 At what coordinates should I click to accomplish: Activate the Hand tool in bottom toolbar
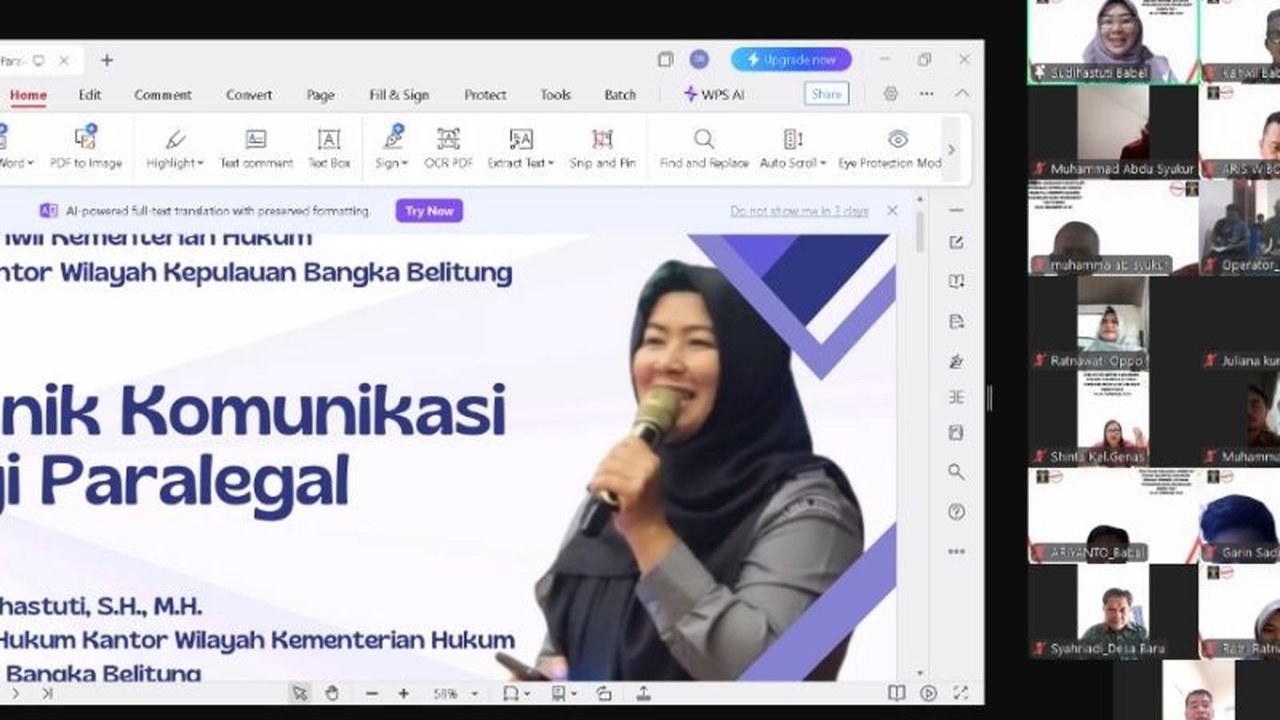coord(333,690)
